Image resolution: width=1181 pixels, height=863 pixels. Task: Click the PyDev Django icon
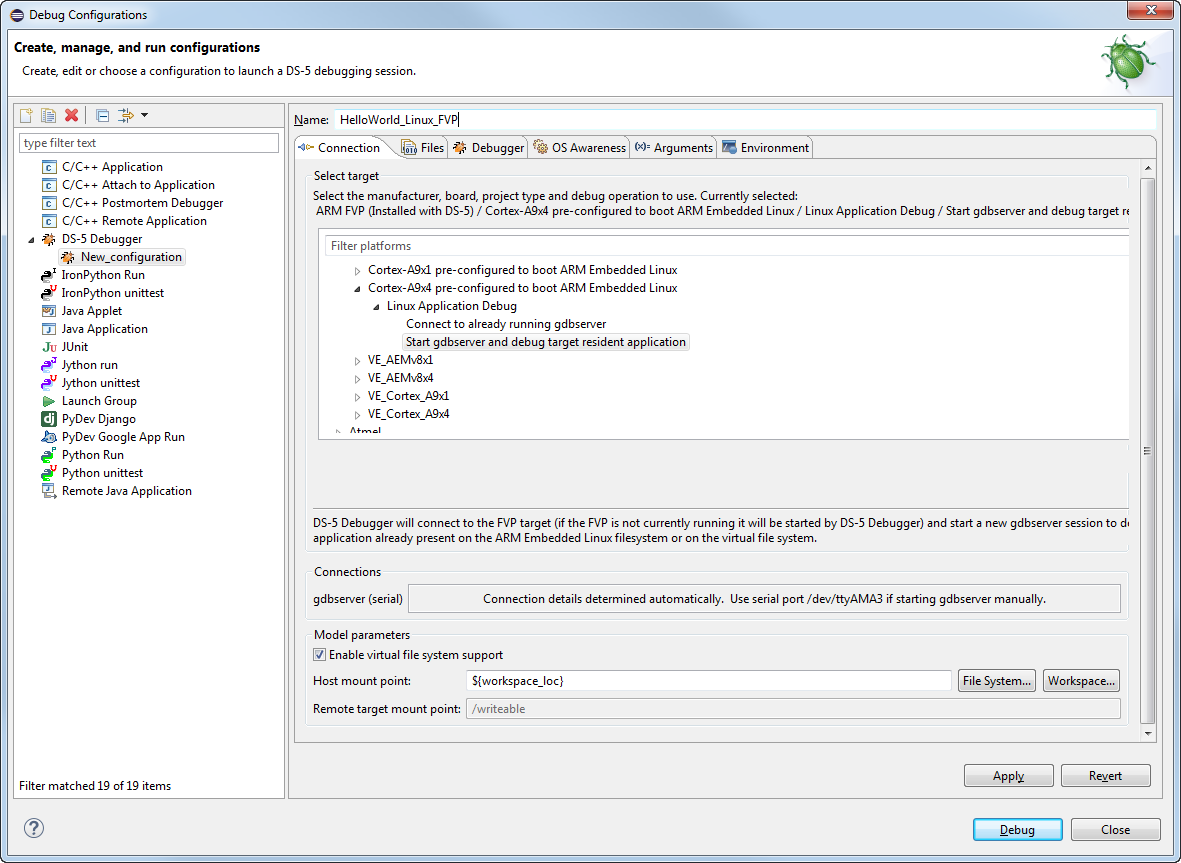49,419
